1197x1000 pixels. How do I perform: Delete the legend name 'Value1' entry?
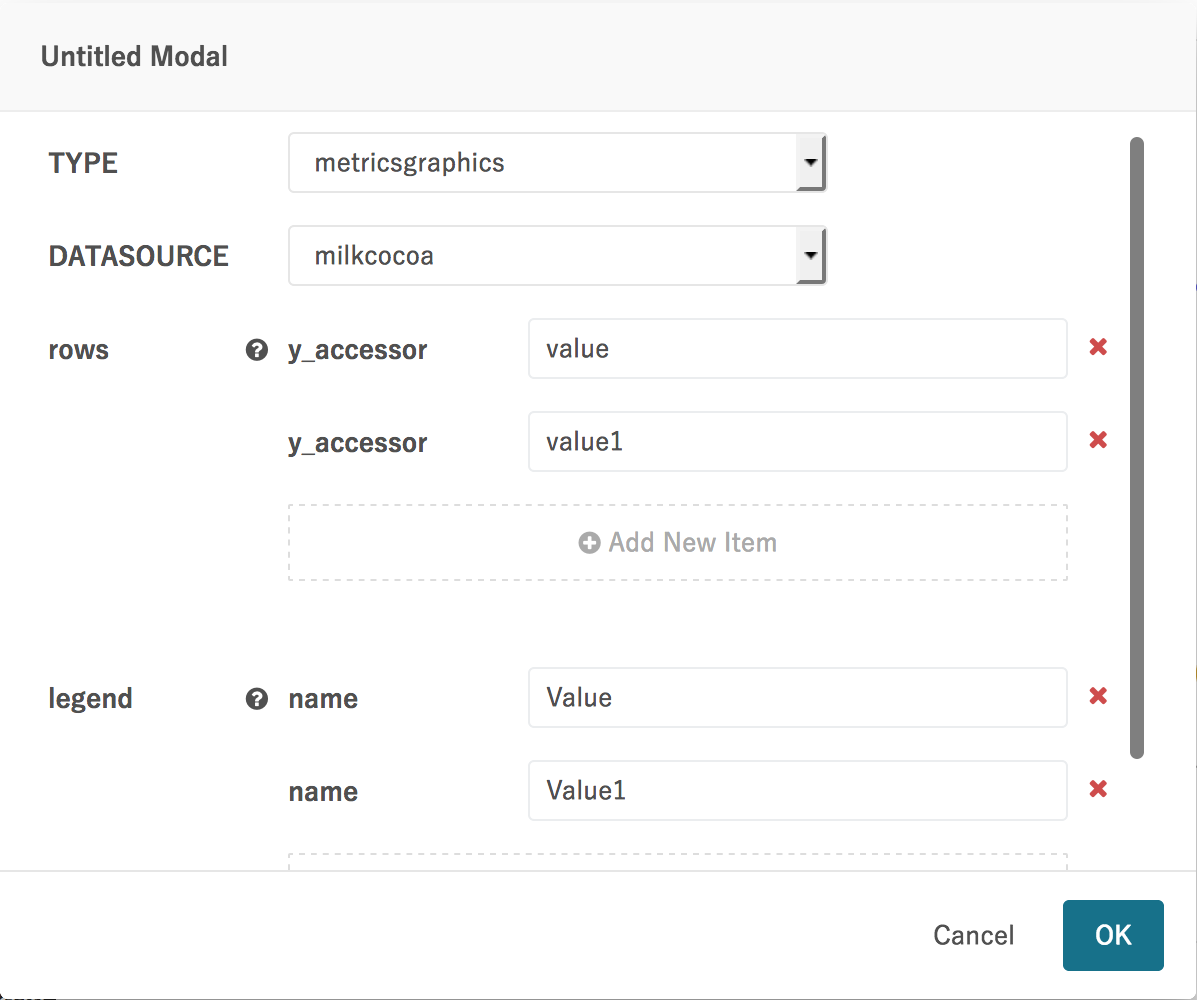point(1098,790)
